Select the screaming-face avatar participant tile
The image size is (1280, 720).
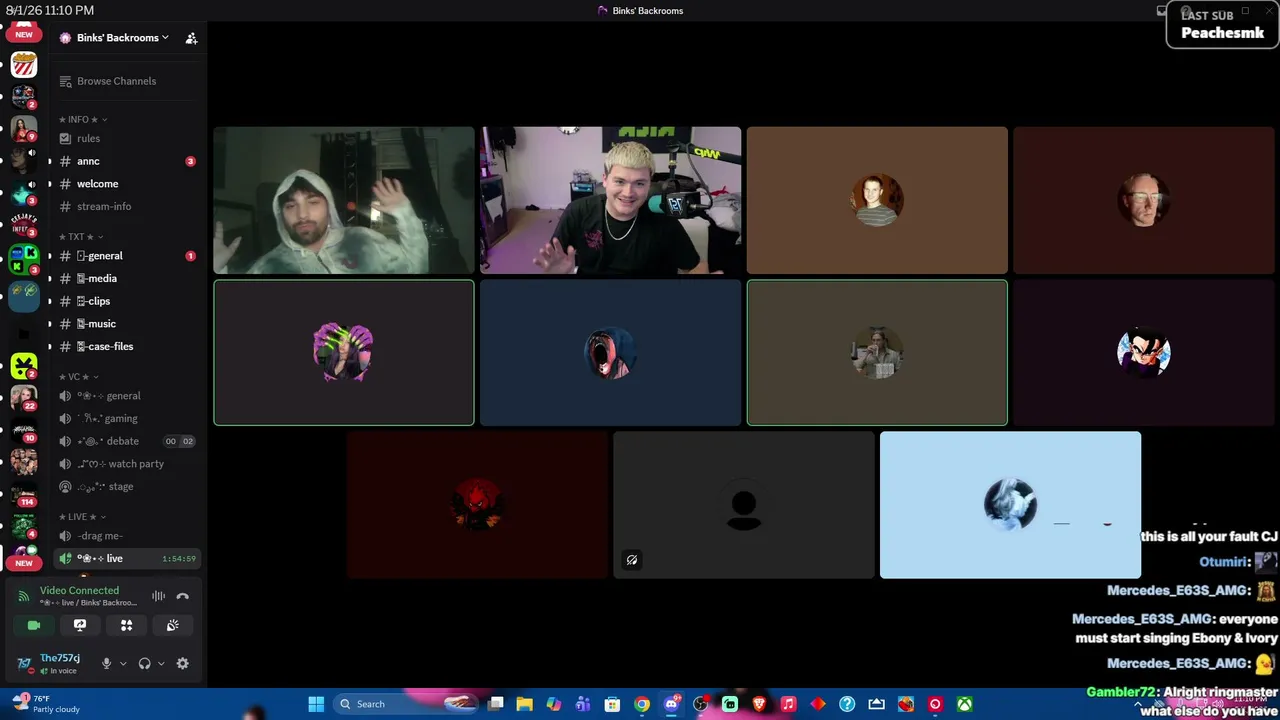[610, 352]
